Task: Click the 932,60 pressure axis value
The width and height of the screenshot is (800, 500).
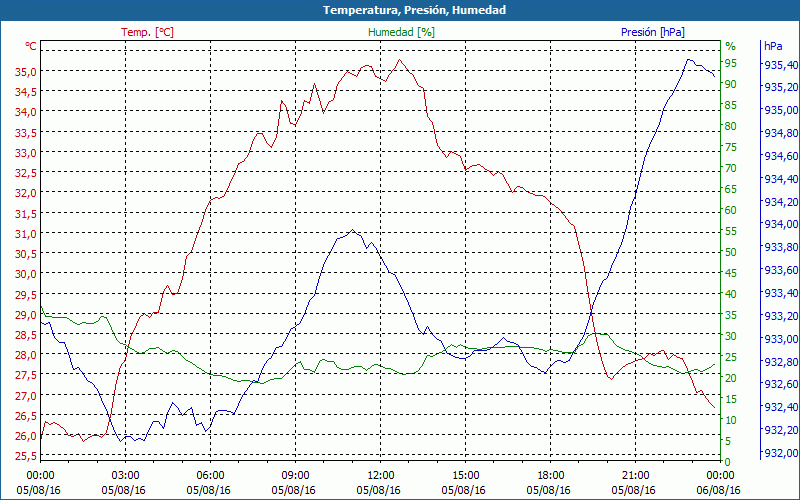Action: point(781,384)
